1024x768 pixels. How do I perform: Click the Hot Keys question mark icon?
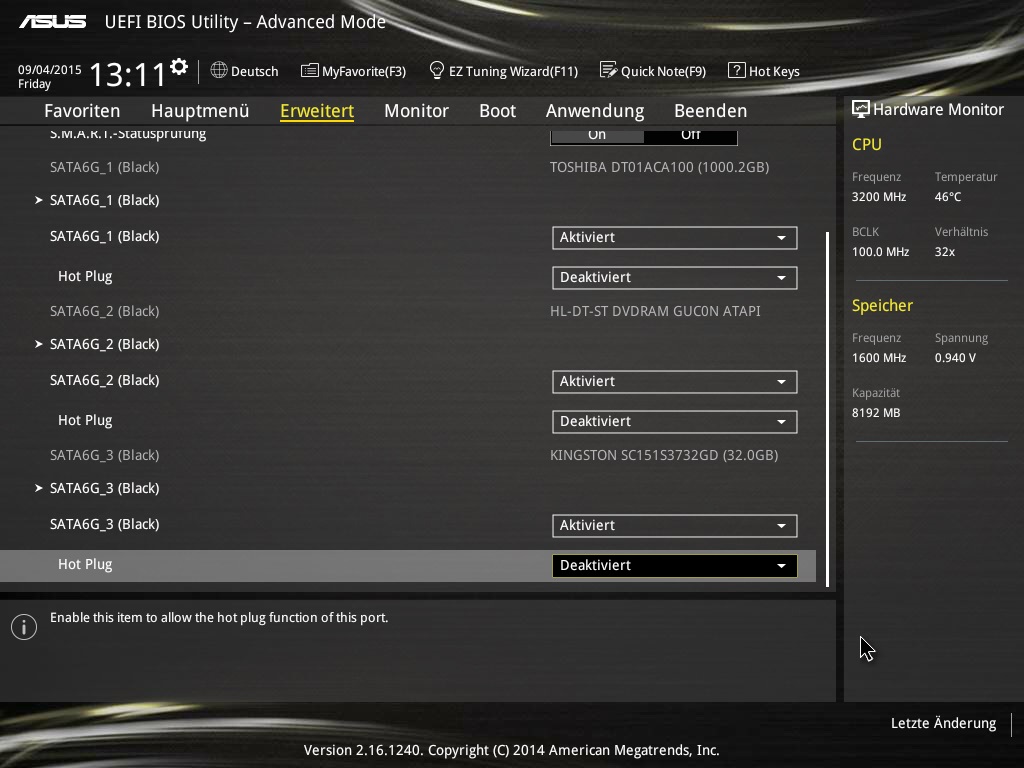[x=737, y=70]
